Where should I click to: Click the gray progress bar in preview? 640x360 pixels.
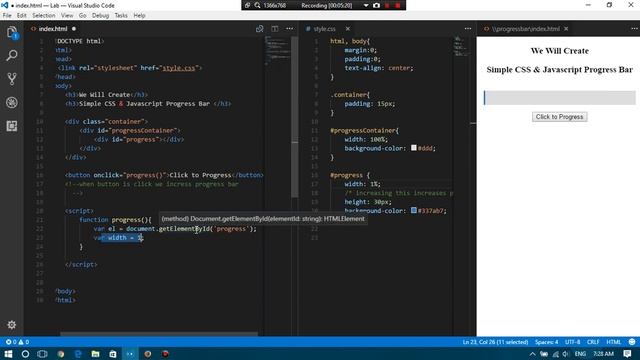tap(560, 98)
